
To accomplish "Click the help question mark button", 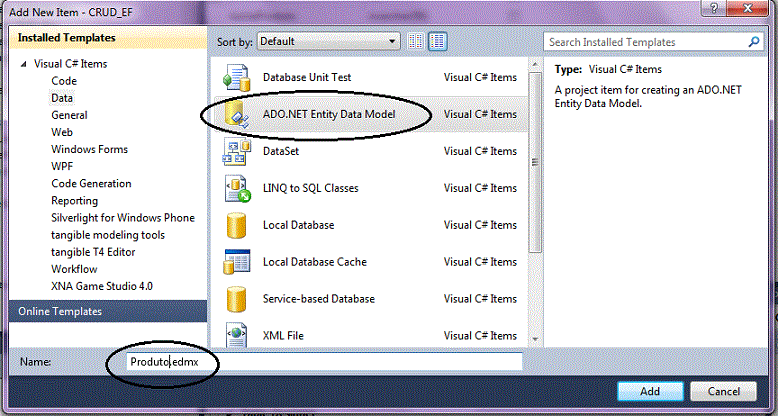I will point(714,8).
